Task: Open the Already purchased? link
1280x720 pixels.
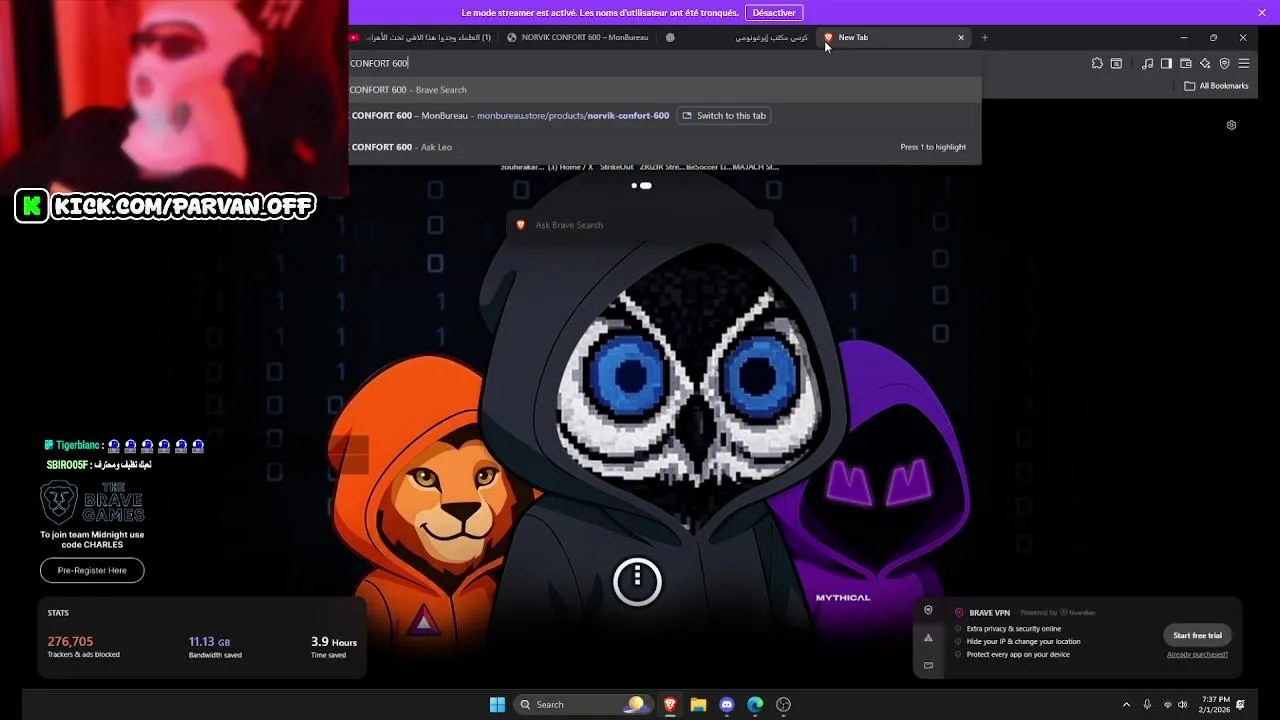Action: coord(1197,655)
